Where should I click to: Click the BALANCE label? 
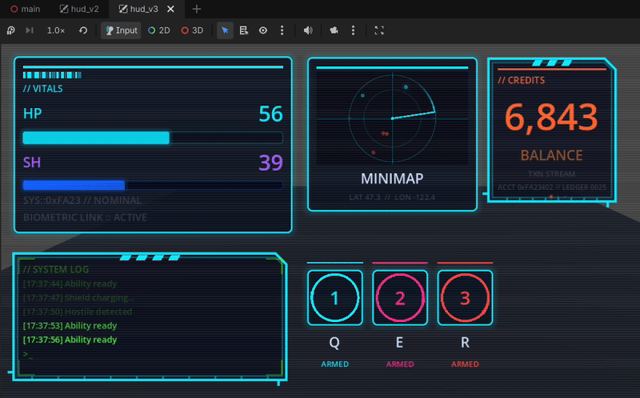(551, 155)
